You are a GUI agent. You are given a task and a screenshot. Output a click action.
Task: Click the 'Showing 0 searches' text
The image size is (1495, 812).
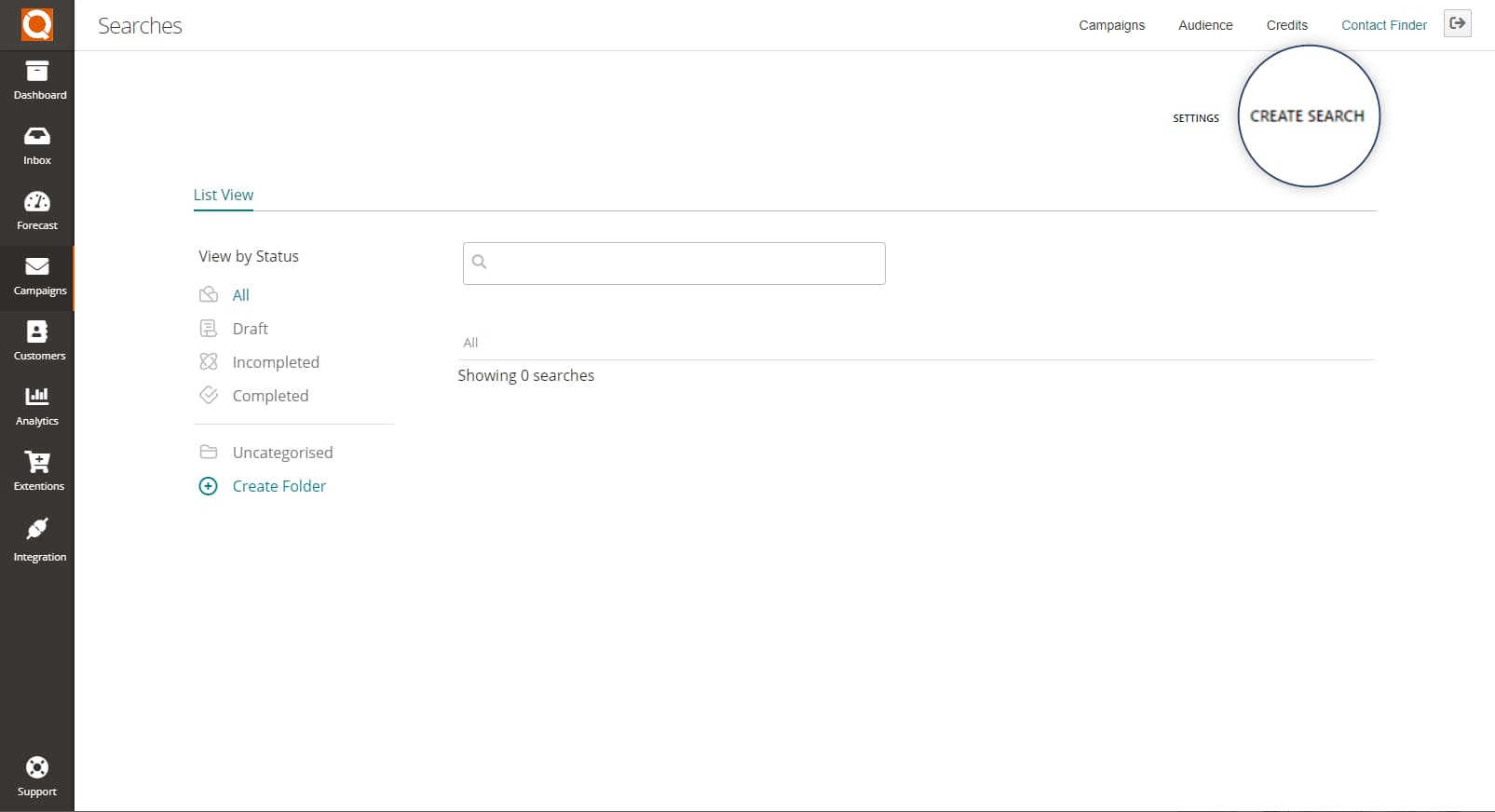pos(525,375)
